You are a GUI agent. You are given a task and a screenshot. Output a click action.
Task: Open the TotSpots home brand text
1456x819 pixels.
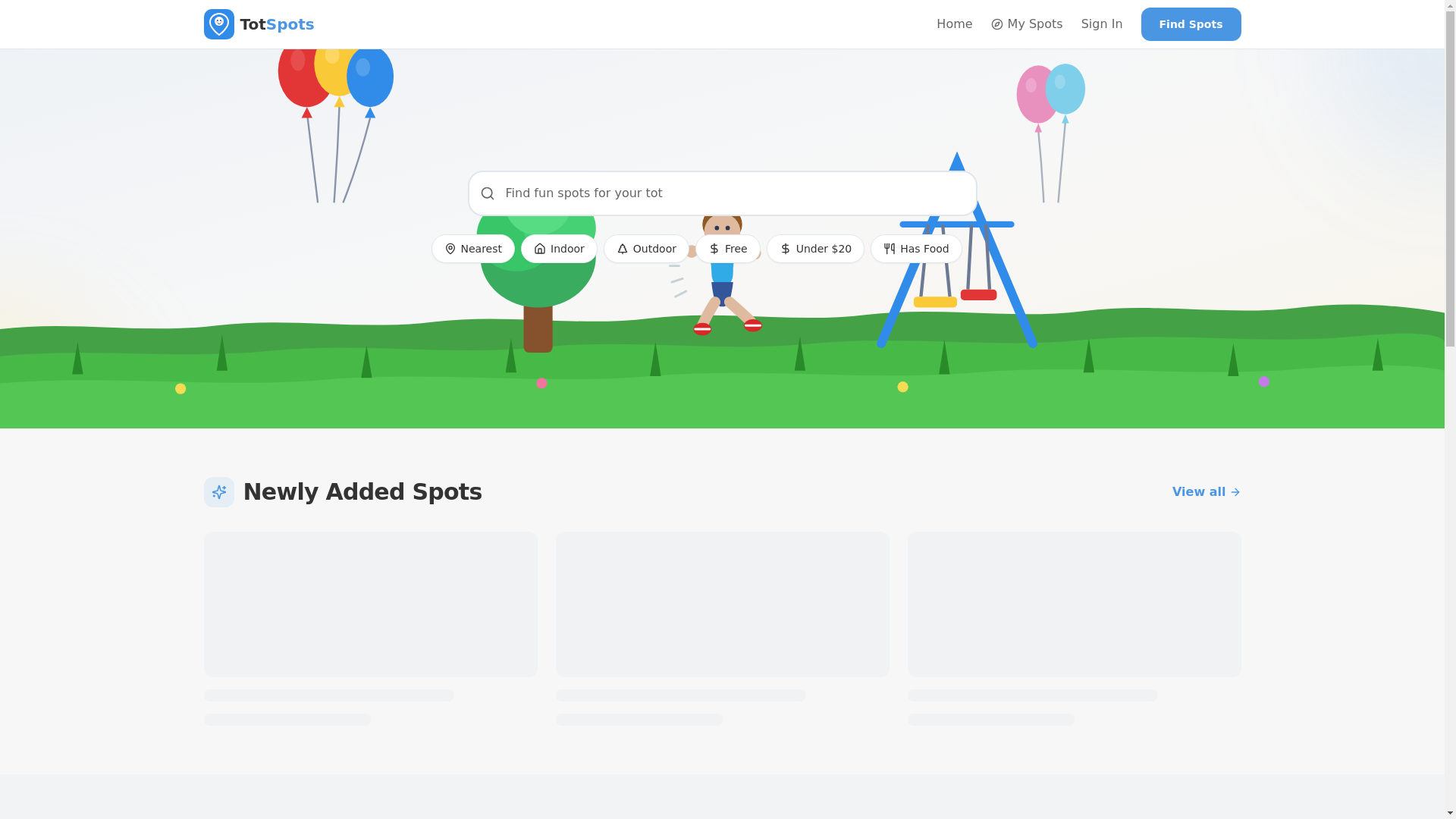tap(277, 24)
